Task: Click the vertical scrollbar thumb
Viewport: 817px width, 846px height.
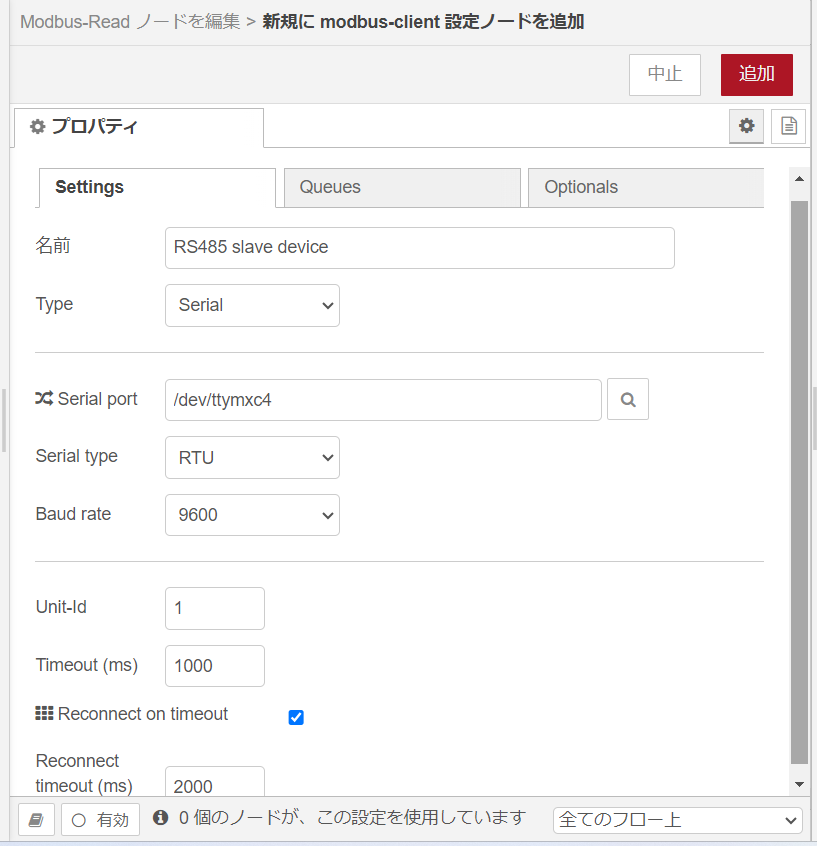Action: [x=799, y=482]
